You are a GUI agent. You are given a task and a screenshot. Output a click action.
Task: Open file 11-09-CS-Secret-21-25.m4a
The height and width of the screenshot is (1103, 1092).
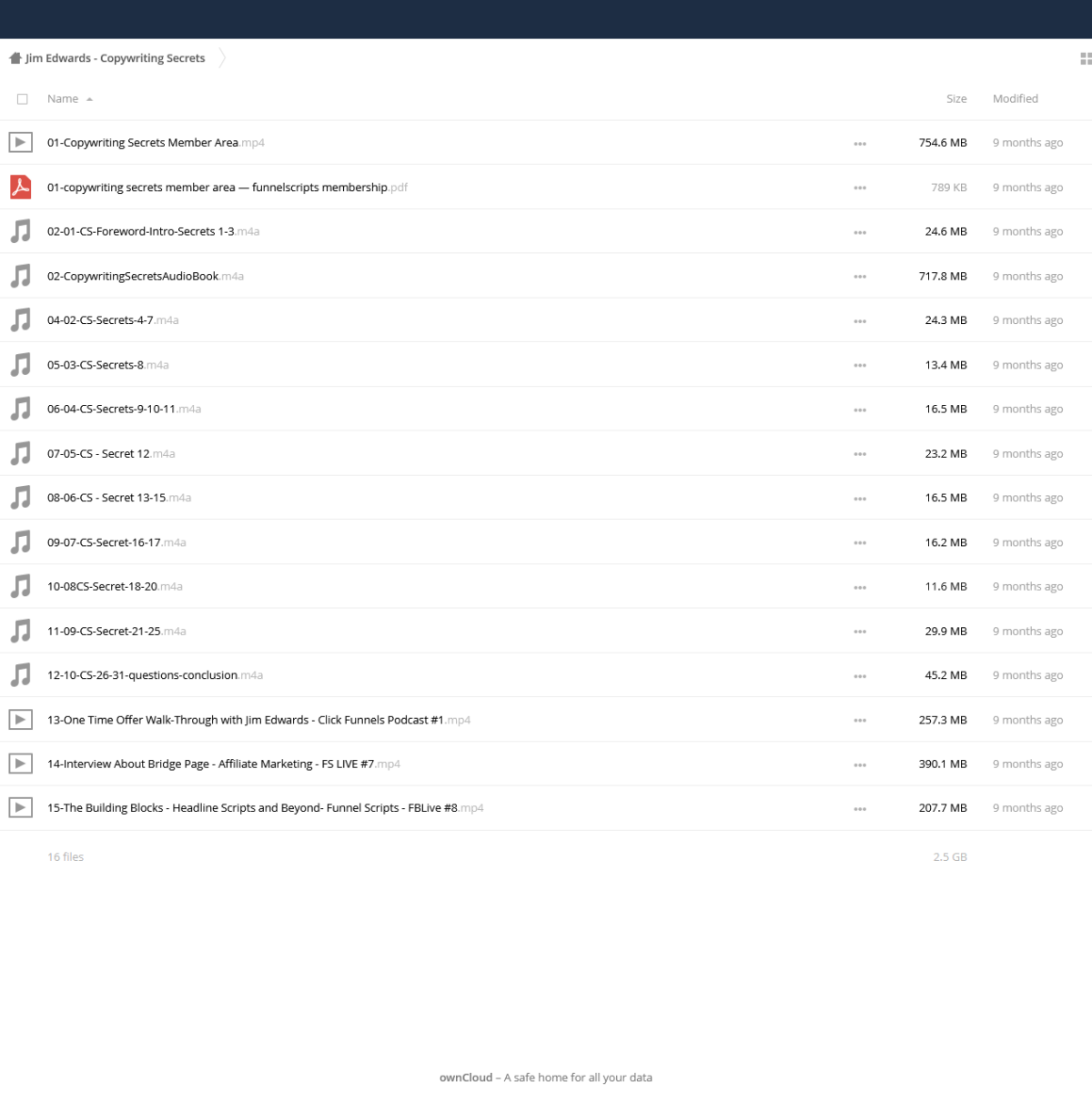(116, 631)
